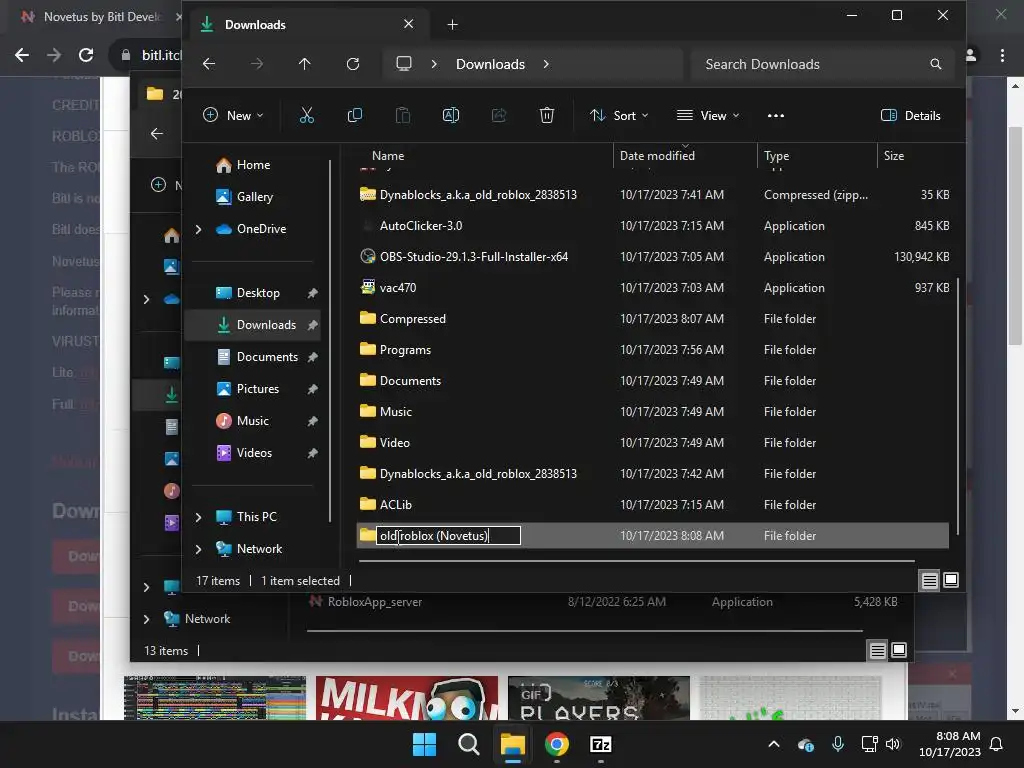This screenshot has width=1024, height=768.
Task: Open 7-Zip from the taskbar
Action: tap(601, 744)
